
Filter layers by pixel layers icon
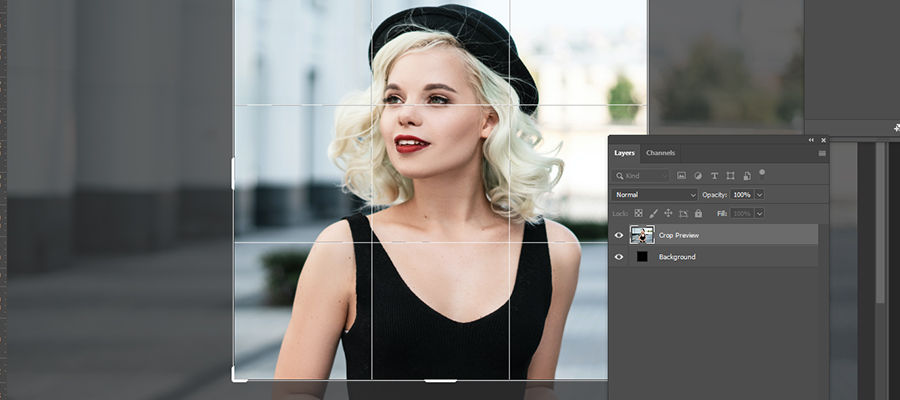(681, 176)
